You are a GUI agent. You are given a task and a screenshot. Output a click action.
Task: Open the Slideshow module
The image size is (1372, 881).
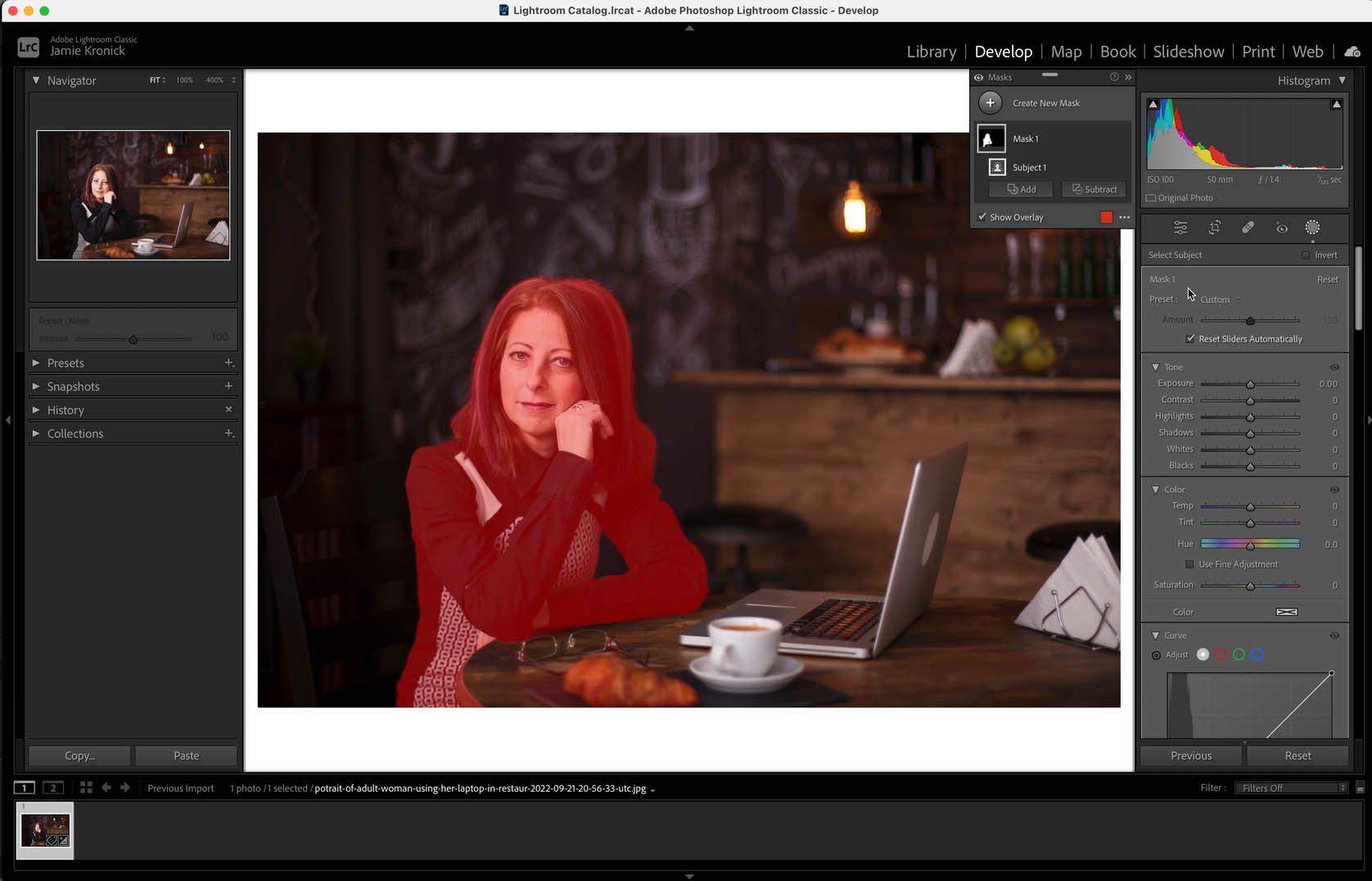pos(1188,51)
